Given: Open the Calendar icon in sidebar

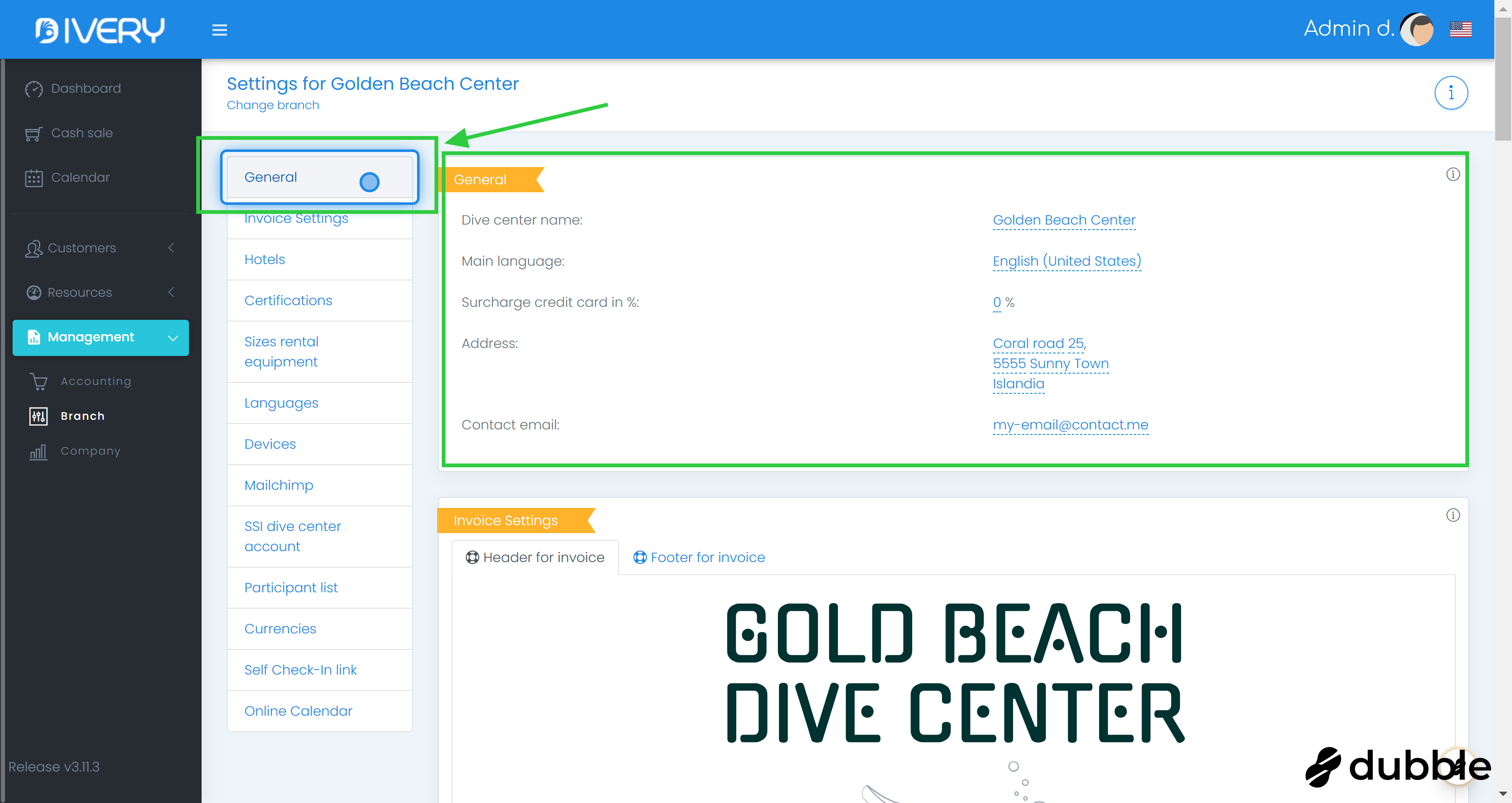Looking at the screenshot, I should 34,178.
